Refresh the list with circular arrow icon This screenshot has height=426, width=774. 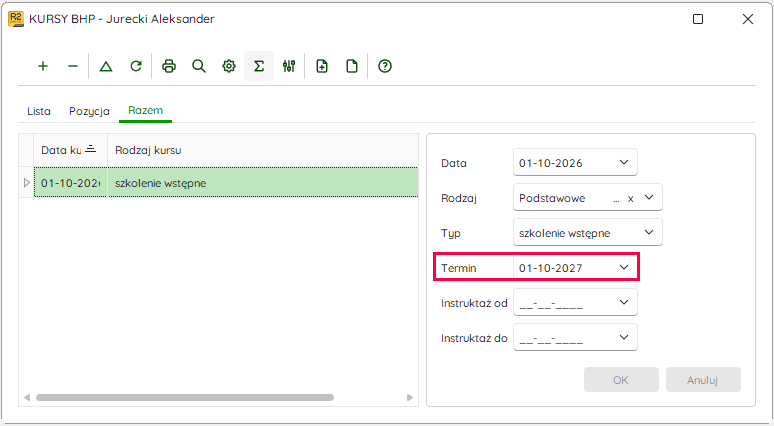point(136,66)
